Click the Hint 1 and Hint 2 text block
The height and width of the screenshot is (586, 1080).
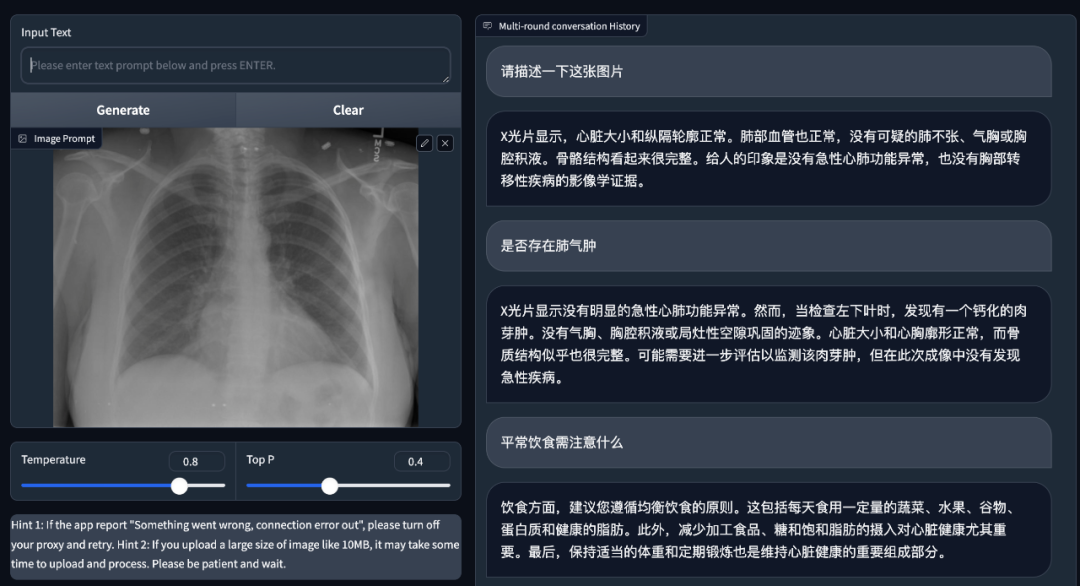click(x=236, y=544)
